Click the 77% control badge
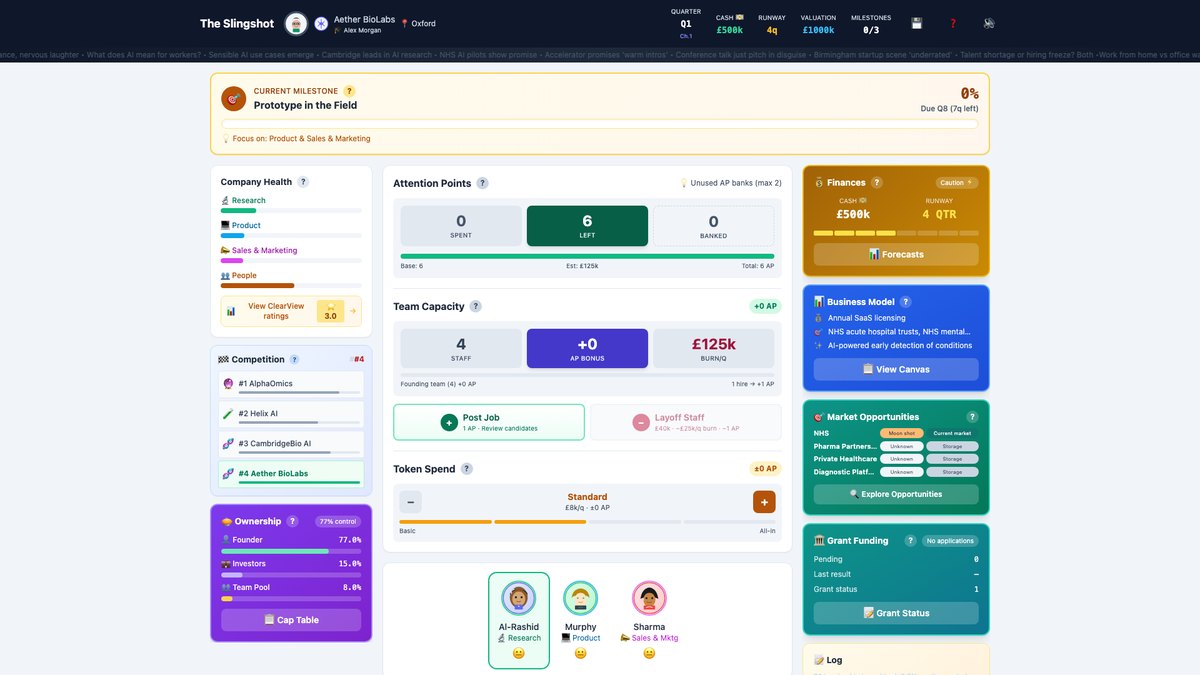The image size is (1200, 675). pos(338,522)
